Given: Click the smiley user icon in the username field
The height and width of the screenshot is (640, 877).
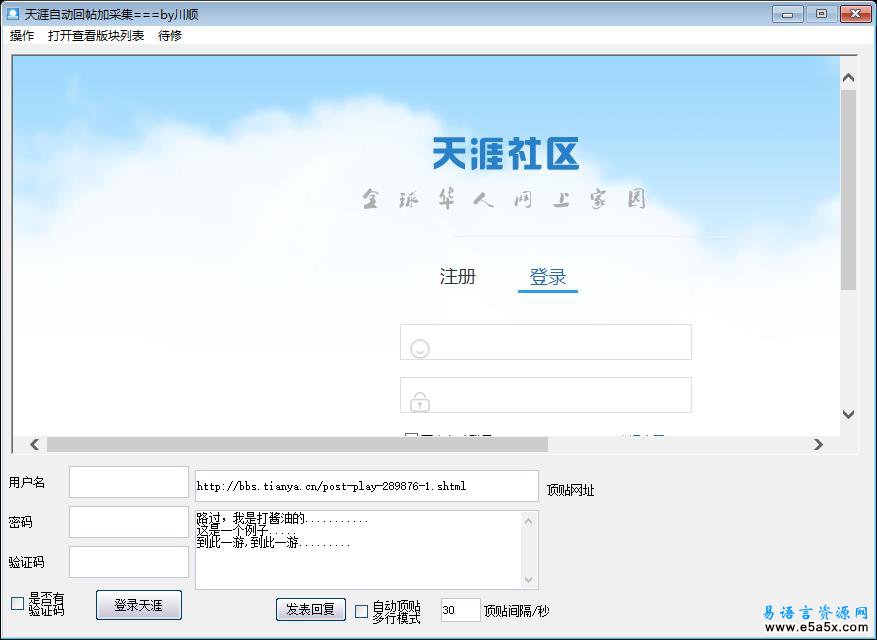Looking at the screenshot, I should tap(419, 347).
